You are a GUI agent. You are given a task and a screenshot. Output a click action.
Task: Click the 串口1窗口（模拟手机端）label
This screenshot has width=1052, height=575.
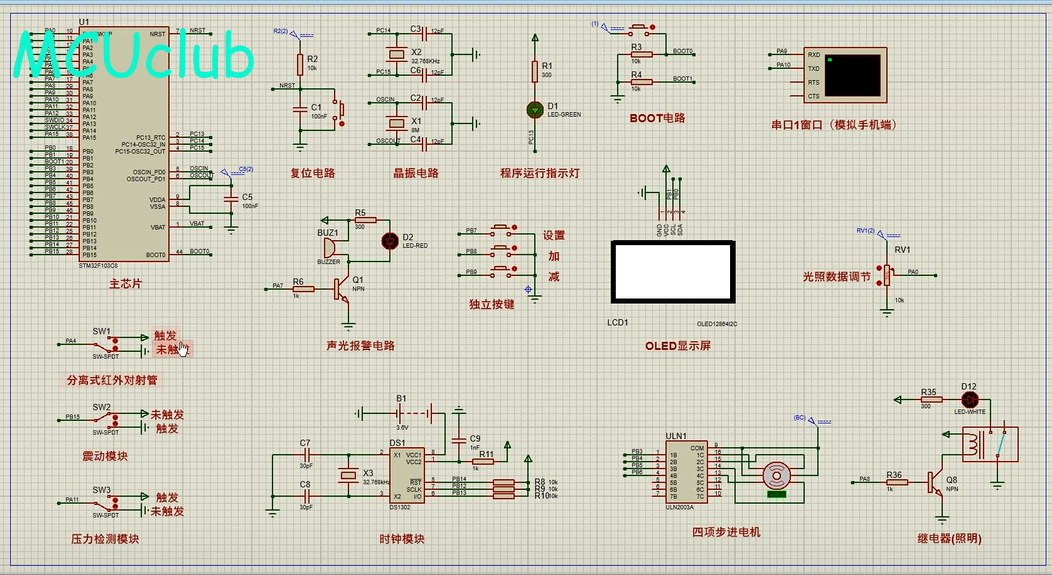pos(835,125)
